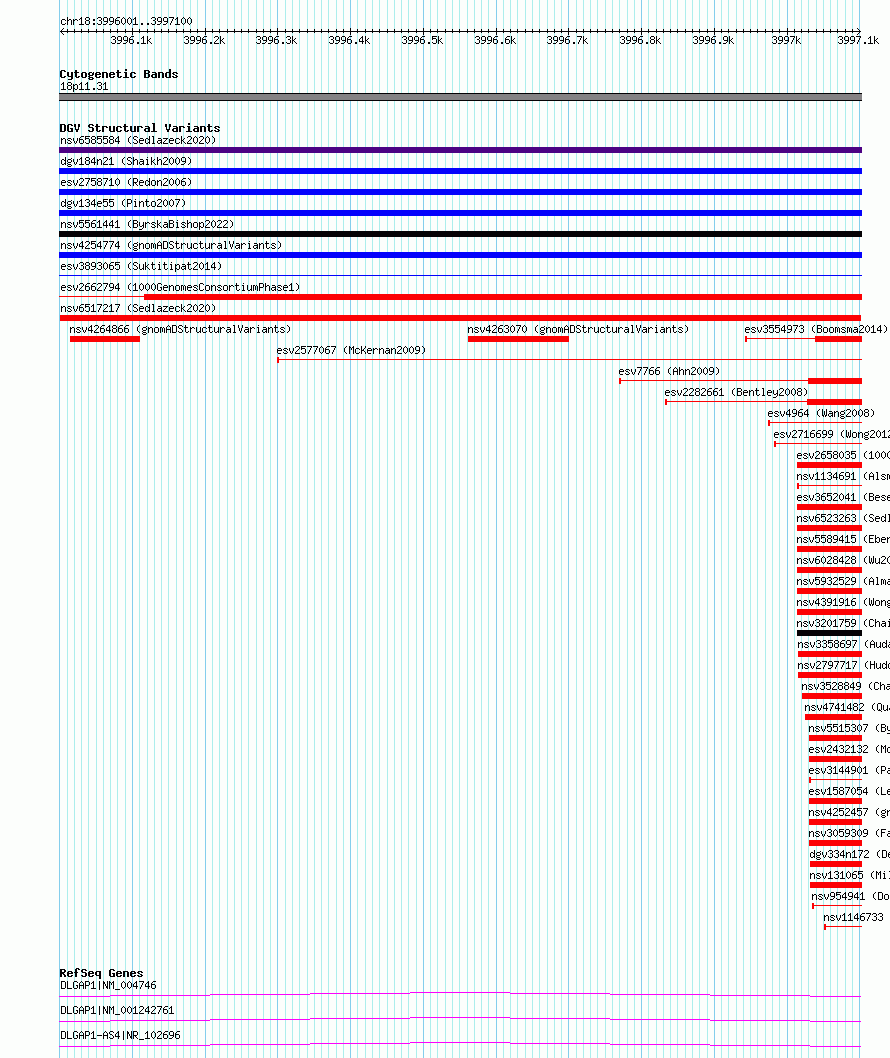Select variant nsv6585584 (Sedlazeck2020) label
The width and height of the screenshot is (890, 1058).
138,140
